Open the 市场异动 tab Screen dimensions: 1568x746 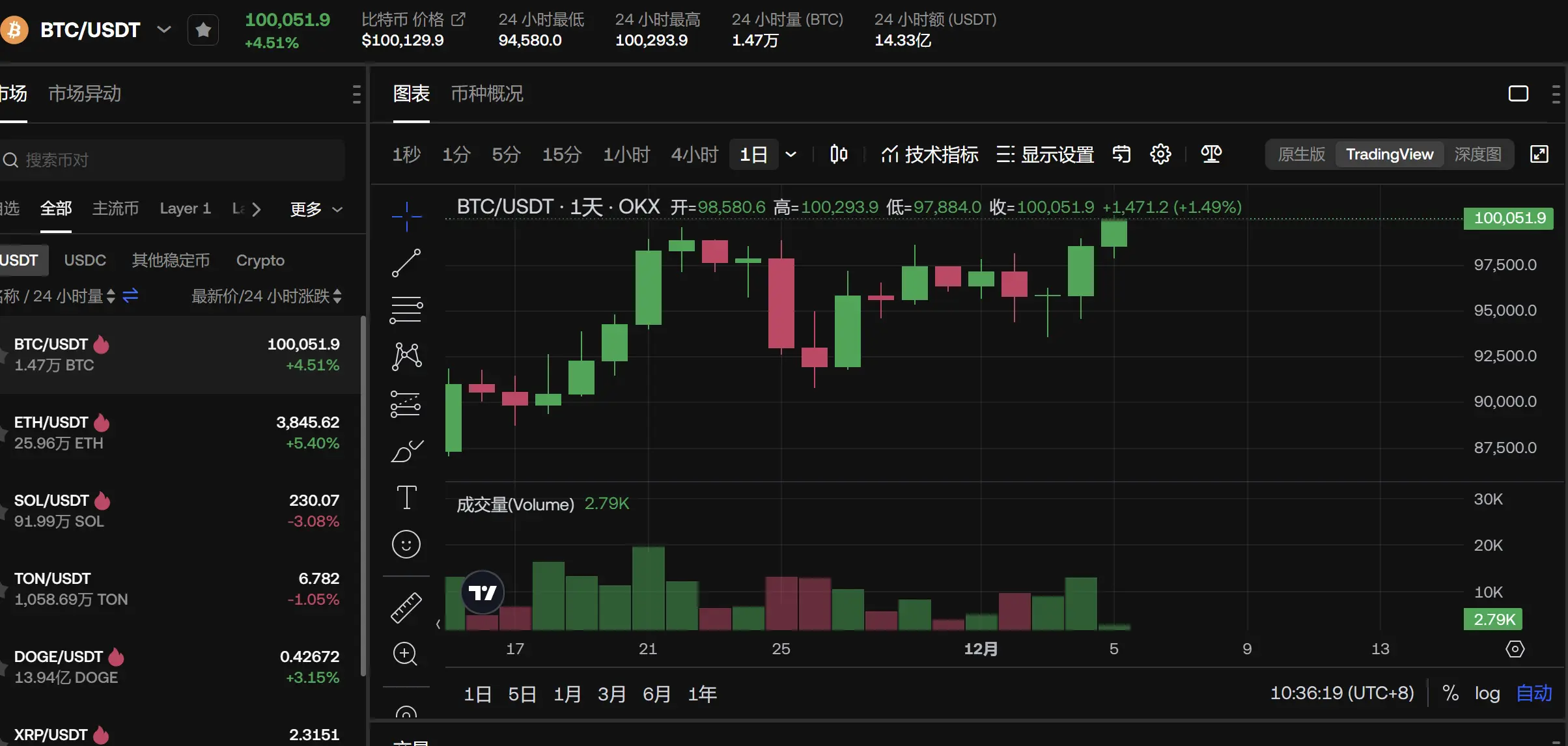(84, 94)
